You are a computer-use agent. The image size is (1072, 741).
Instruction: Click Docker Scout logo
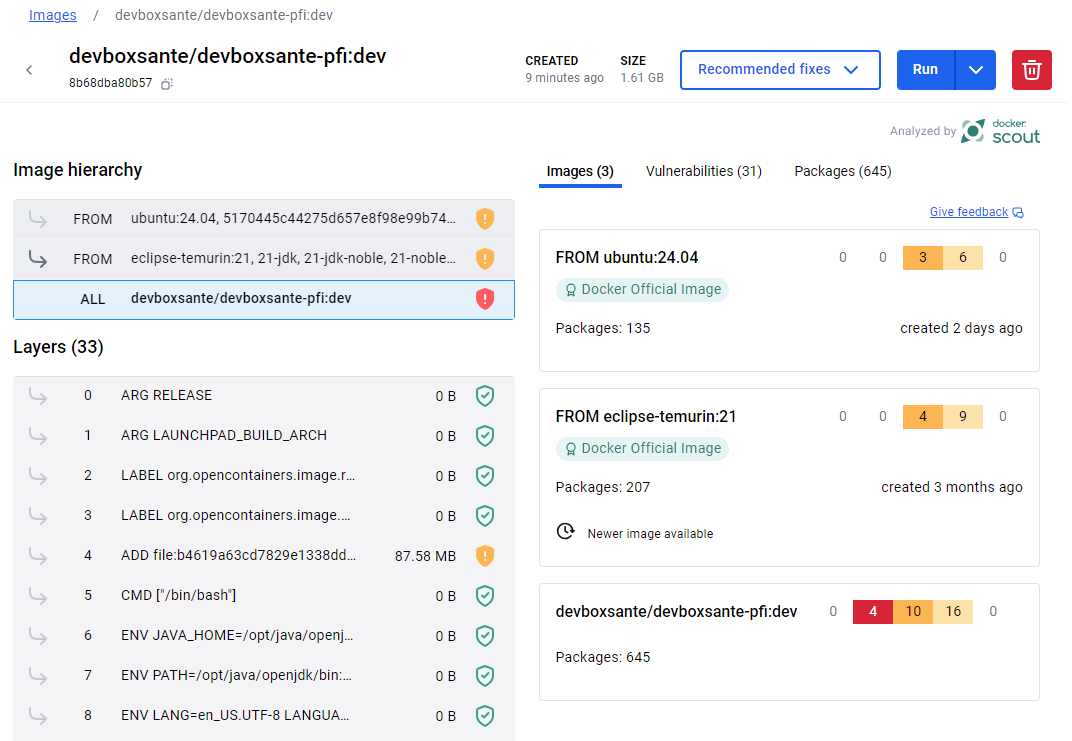(1000, 131)
